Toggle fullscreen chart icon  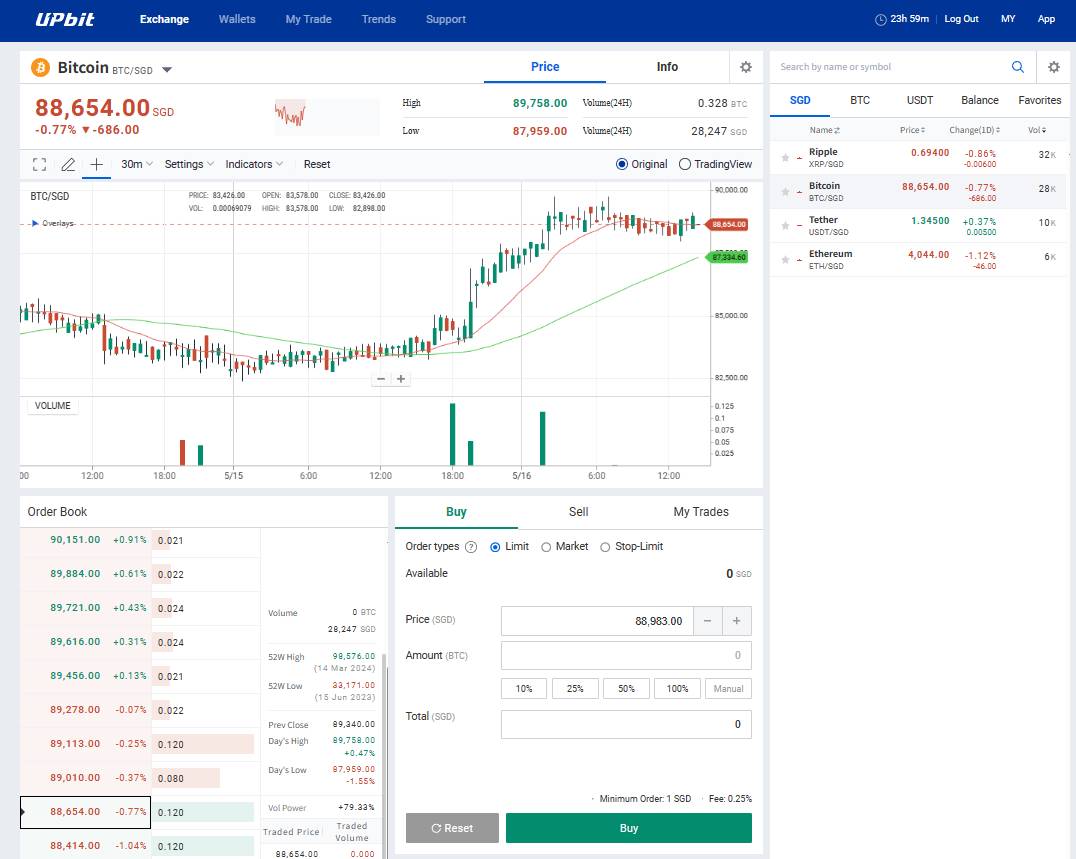[40, 164]
